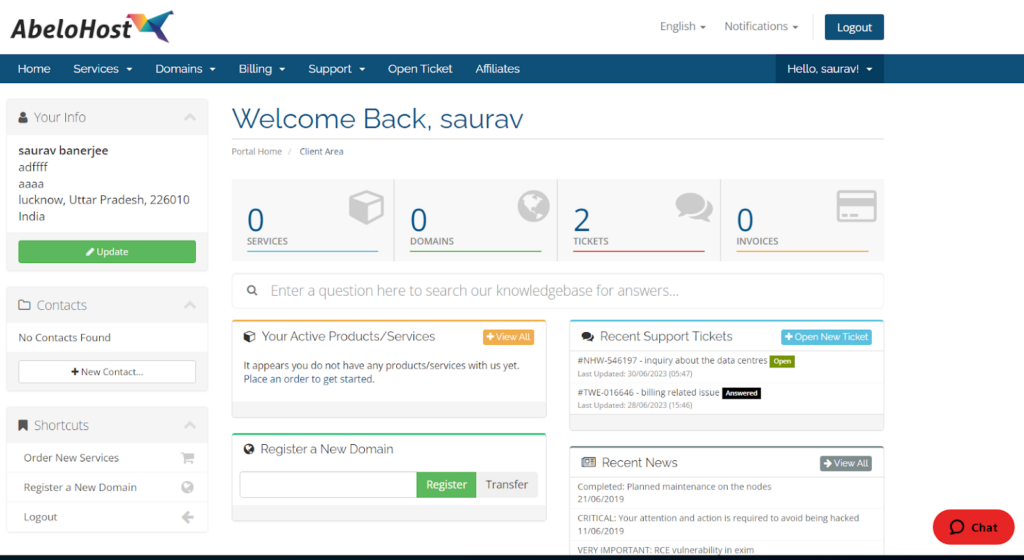Click Place an order to get started link
1024x560 pixels.
[x=309, y=379]
